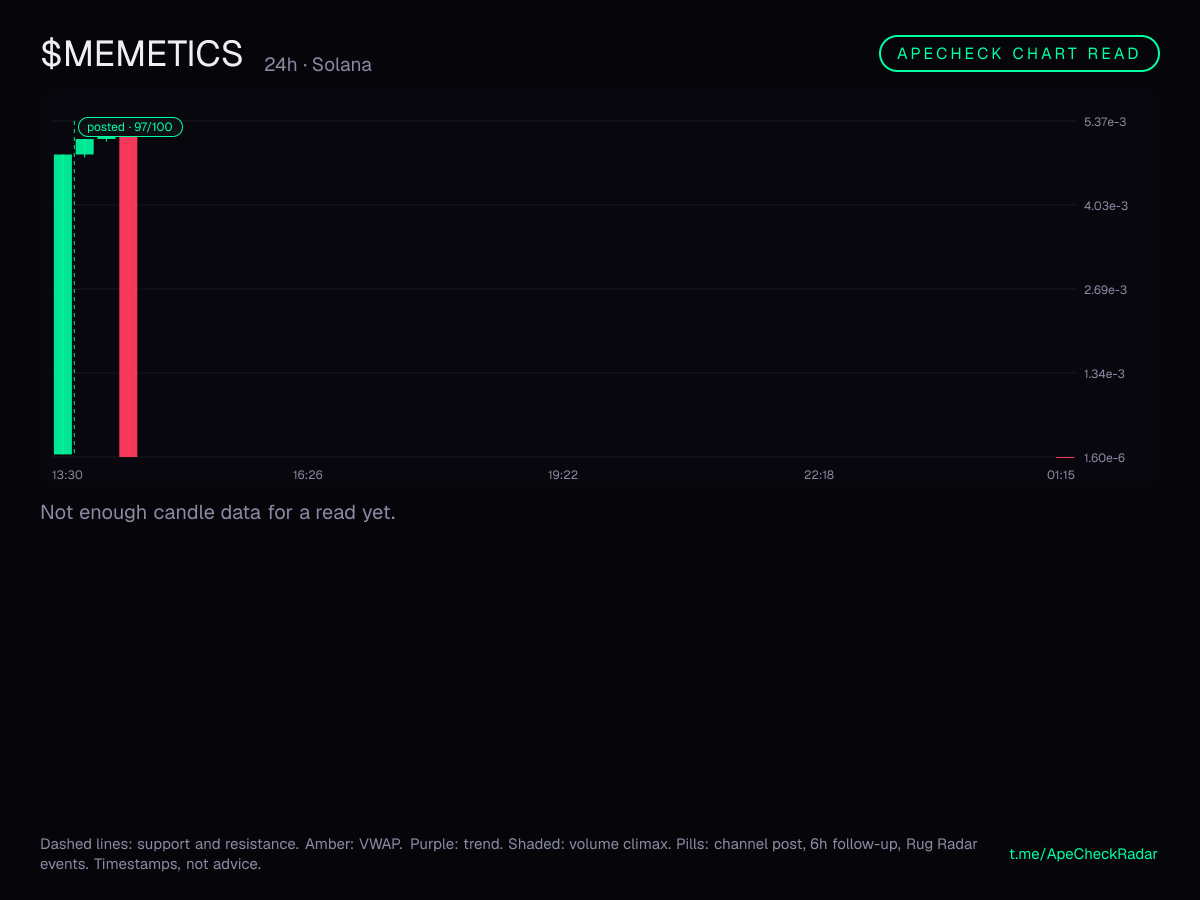Click the 2.69e-3 price axis label
Screen dimensions: 1200x900
pyautogui.click(x=1105, y=290)
